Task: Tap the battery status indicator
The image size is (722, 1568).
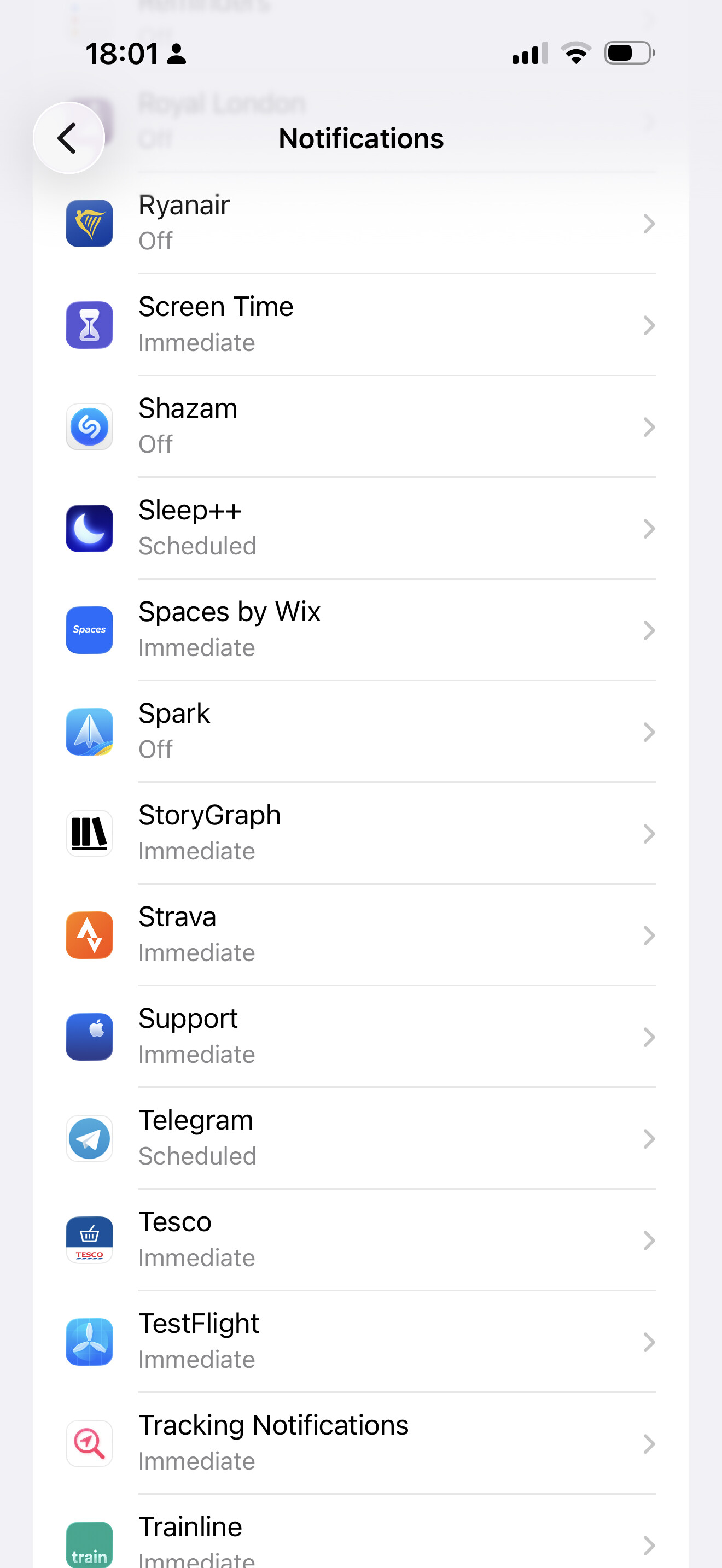Action: tap(630, 53)
